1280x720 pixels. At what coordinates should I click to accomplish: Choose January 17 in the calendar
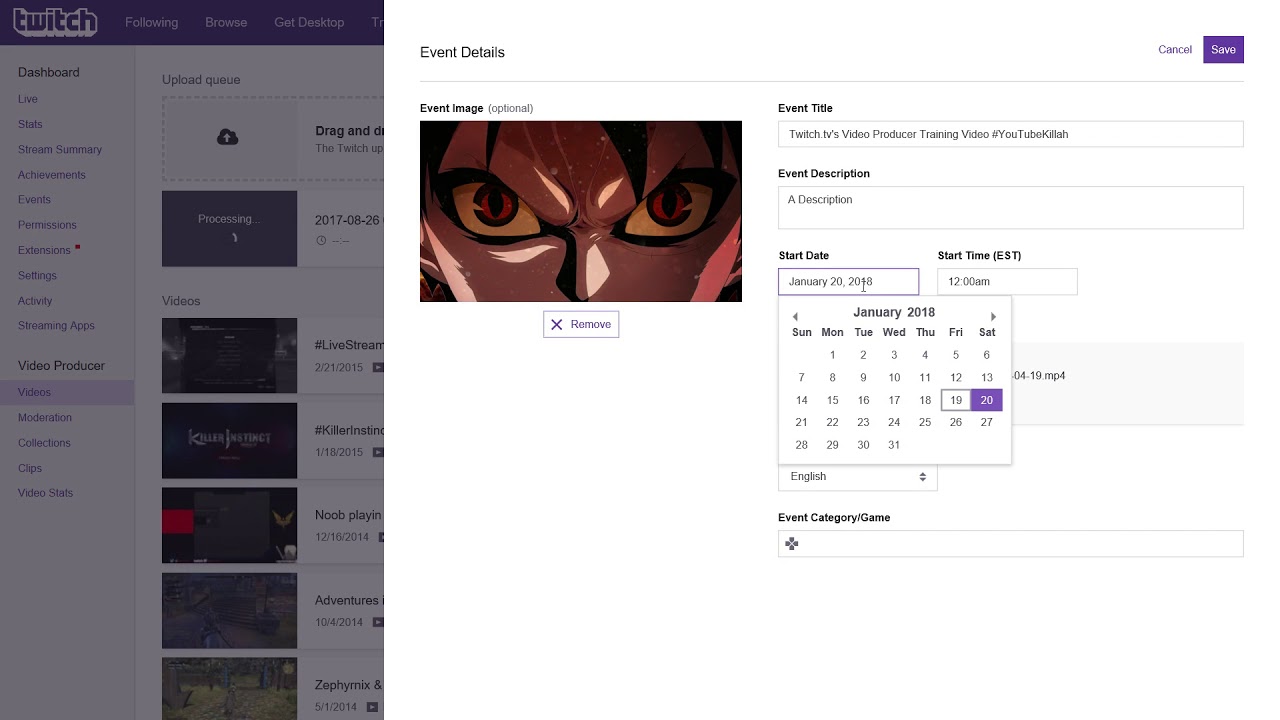(894, 400)
